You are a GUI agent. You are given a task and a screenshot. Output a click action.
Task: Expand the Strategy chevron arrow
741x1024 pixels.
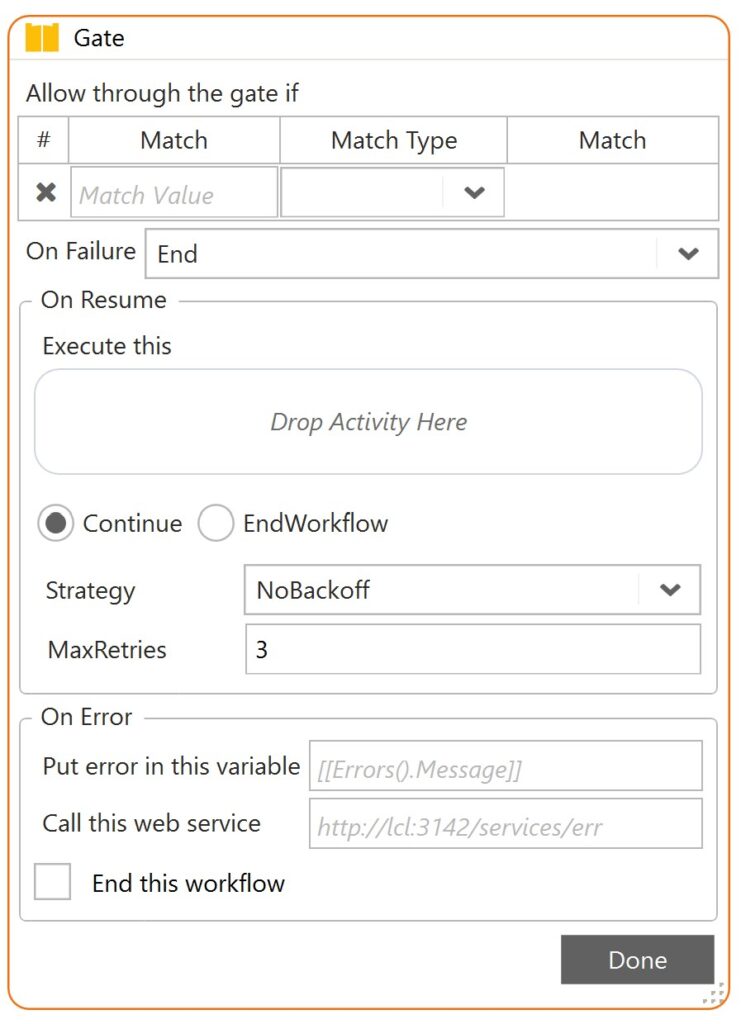click(670, 590)
